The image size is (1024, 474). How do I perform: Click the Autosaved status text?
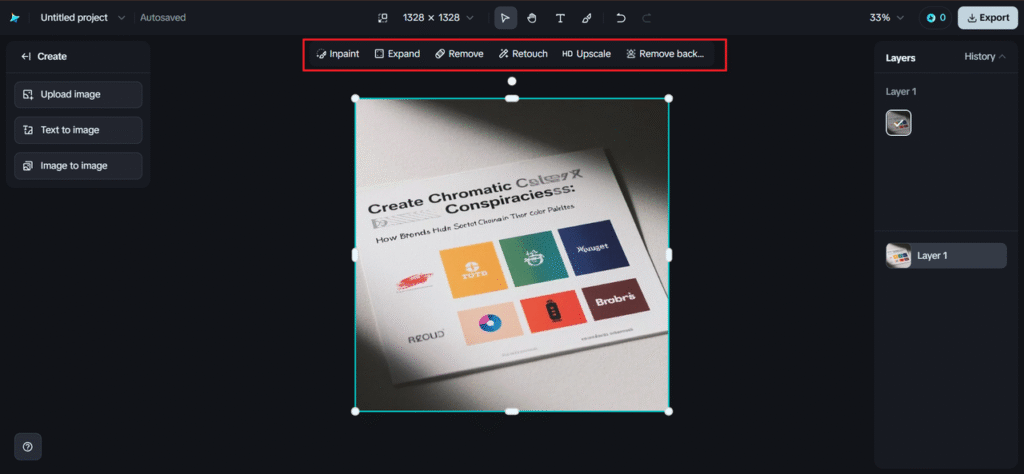coord(163,18)
